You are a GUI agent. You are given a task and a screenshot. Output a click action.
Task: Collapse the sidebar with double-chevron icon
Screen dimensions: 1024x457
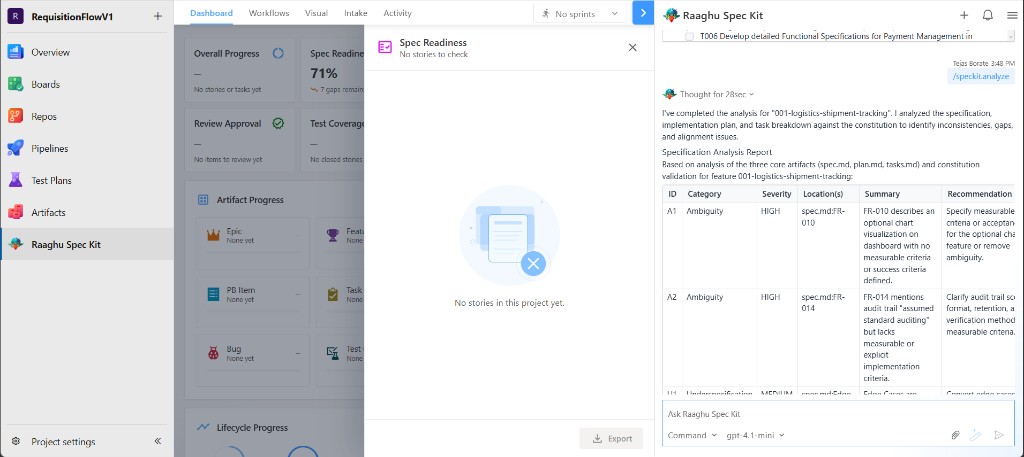157,441
